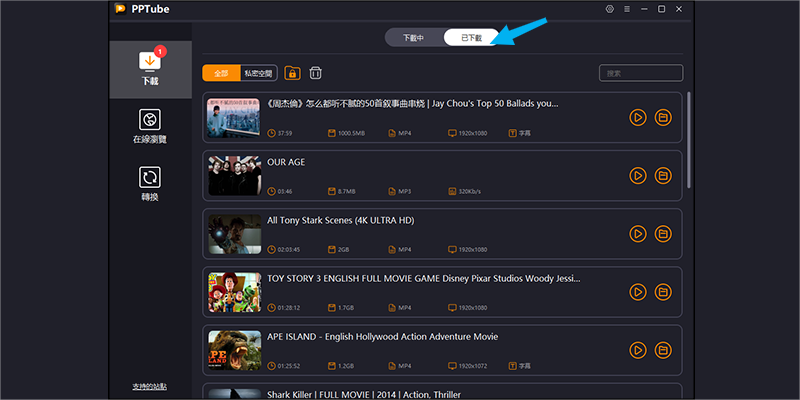The height and width of the screenshot is (400, 800).
Task: Open the 在線瀏覽 online browser section
Action: click(x=150, y=127)
